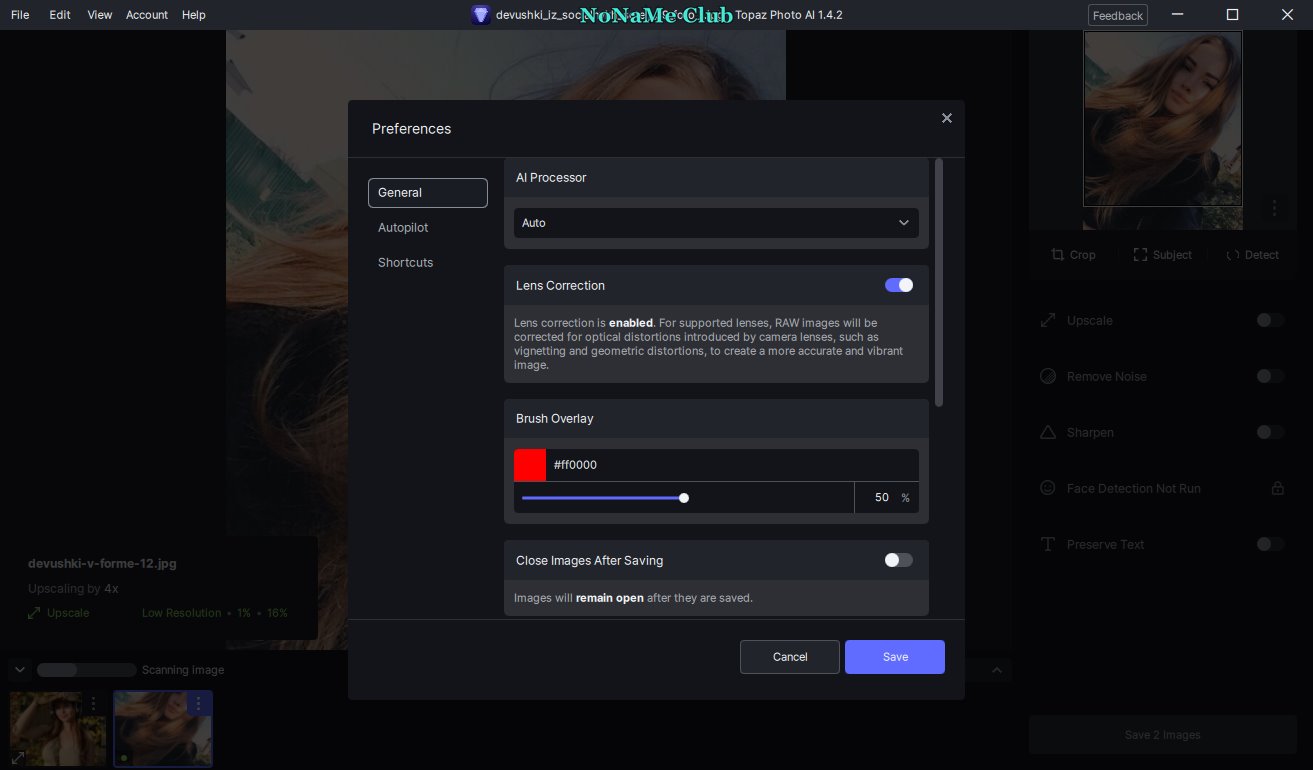Click the devushki-v-forme-12.jpg filename
The image size is (1313, 770).
102,564
